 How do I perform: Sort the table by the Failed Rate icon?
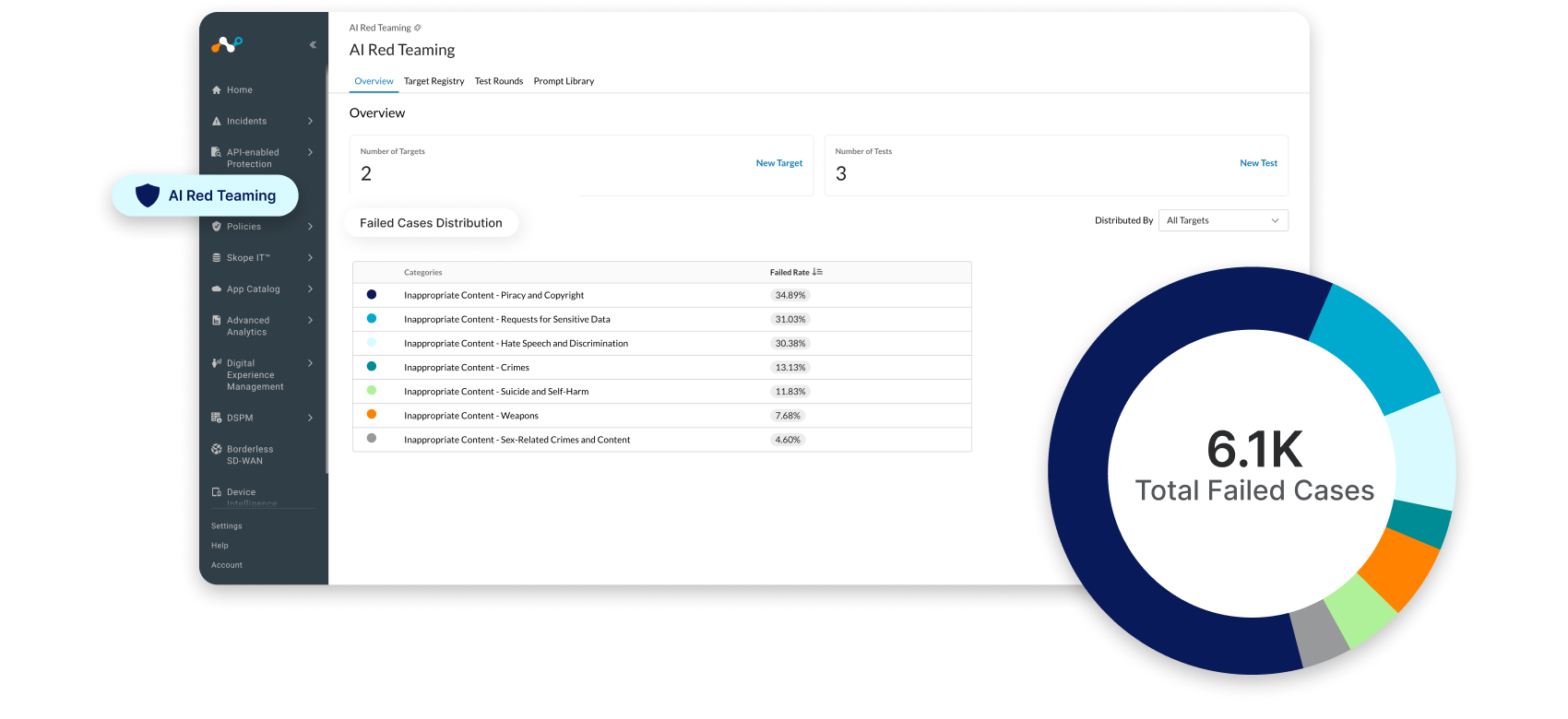pos(817,273)
